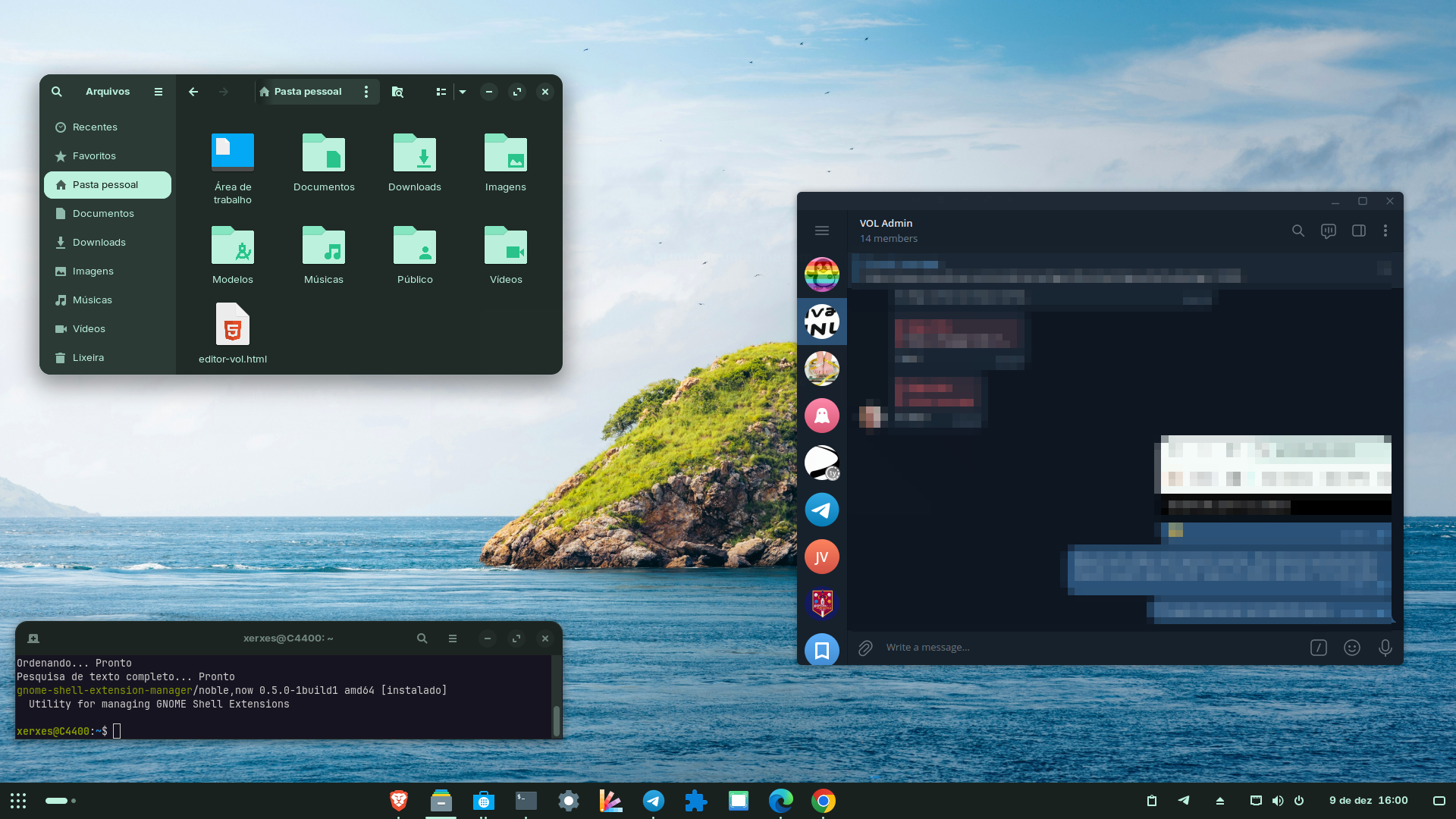Expand view options dropdown arrow in Arquivos
Screen dimensions: 1456x819
pyautogui.click(x=463, y=92)
